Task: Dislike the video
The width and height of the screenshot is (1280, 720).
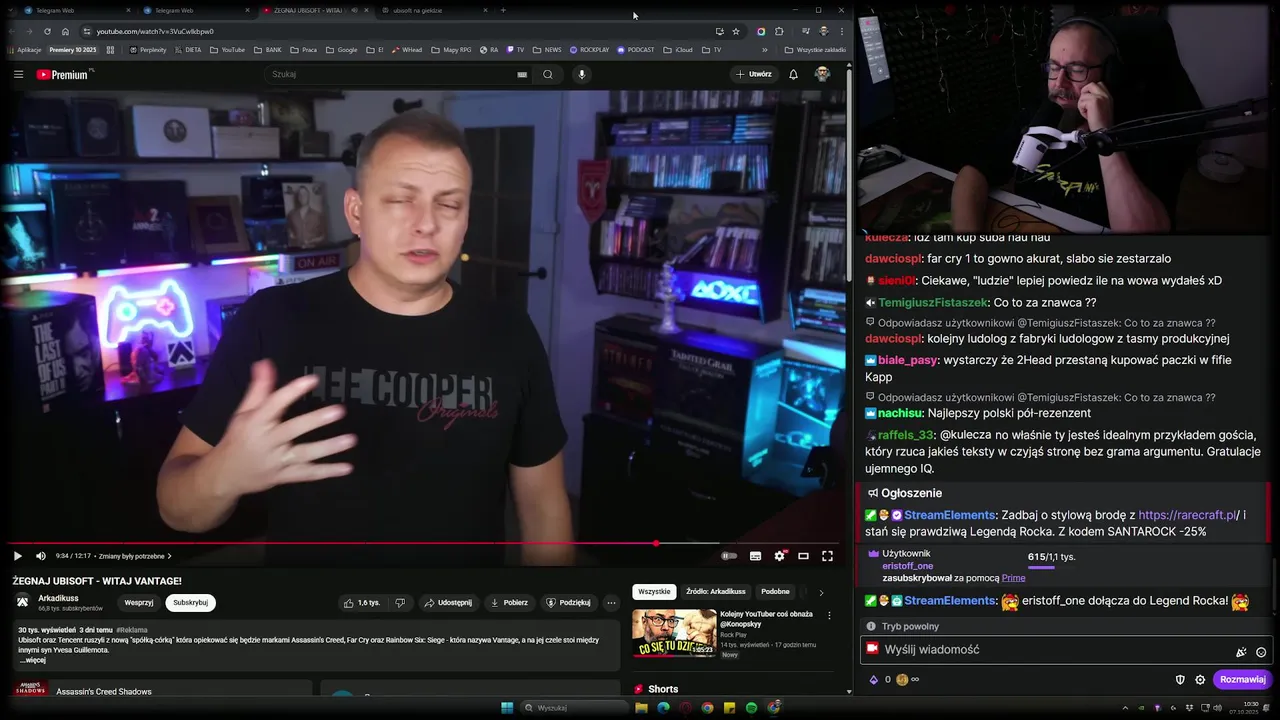Action: tap(400, 603)
